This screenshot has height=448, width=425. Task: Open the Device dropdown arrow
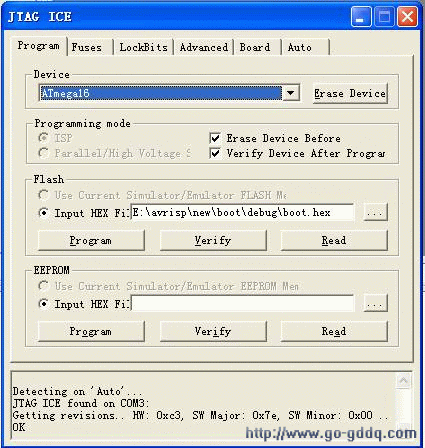coord(291,93)
